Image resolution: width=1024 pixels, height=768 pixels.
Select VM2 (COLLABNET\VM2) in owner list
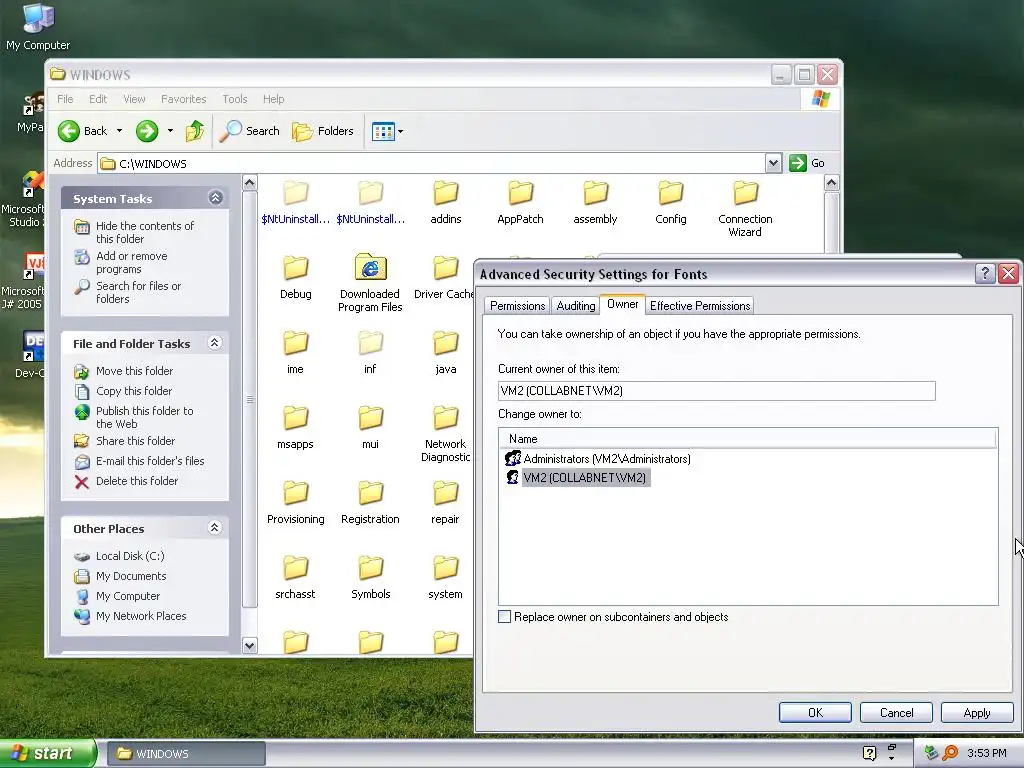(x=584, y=478)
